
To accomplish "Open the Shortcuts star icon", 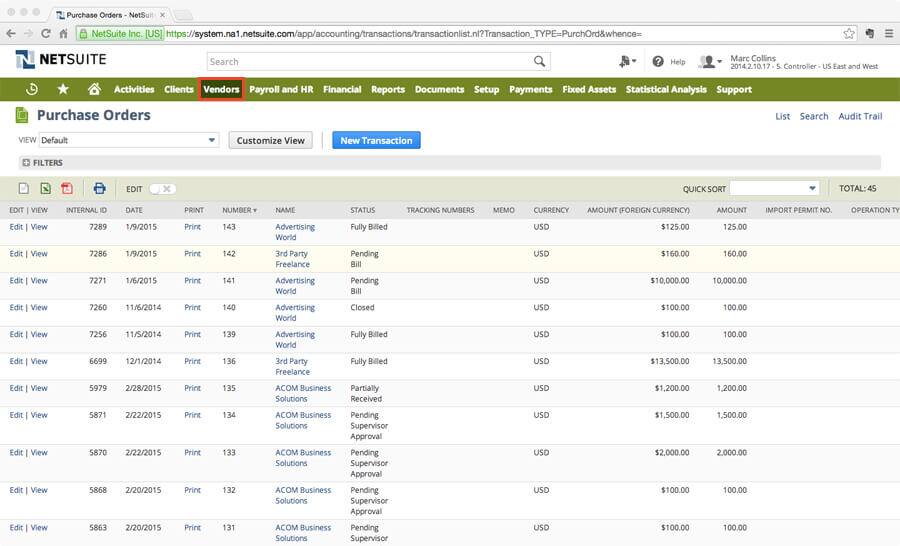I will pos(63,89).
